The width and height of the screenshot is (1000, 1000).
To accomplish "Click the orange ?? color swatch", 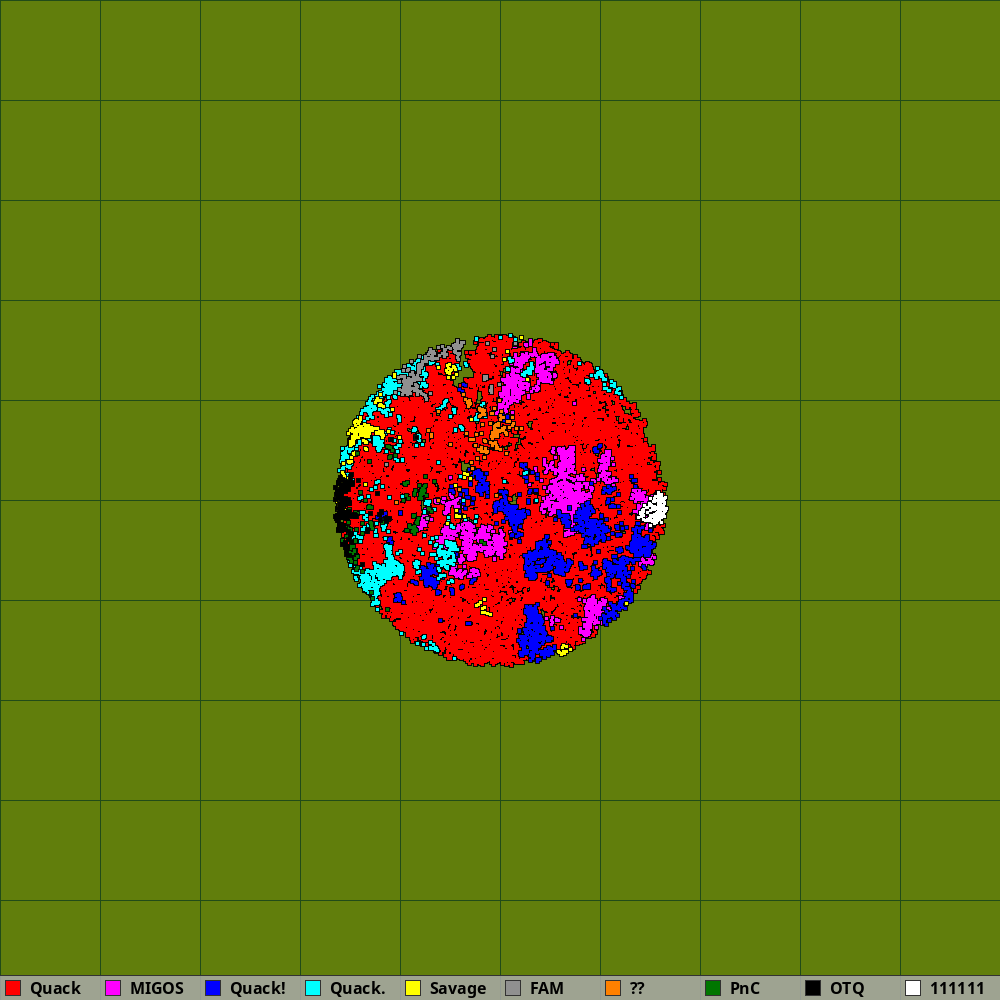I will pos(613,988).
